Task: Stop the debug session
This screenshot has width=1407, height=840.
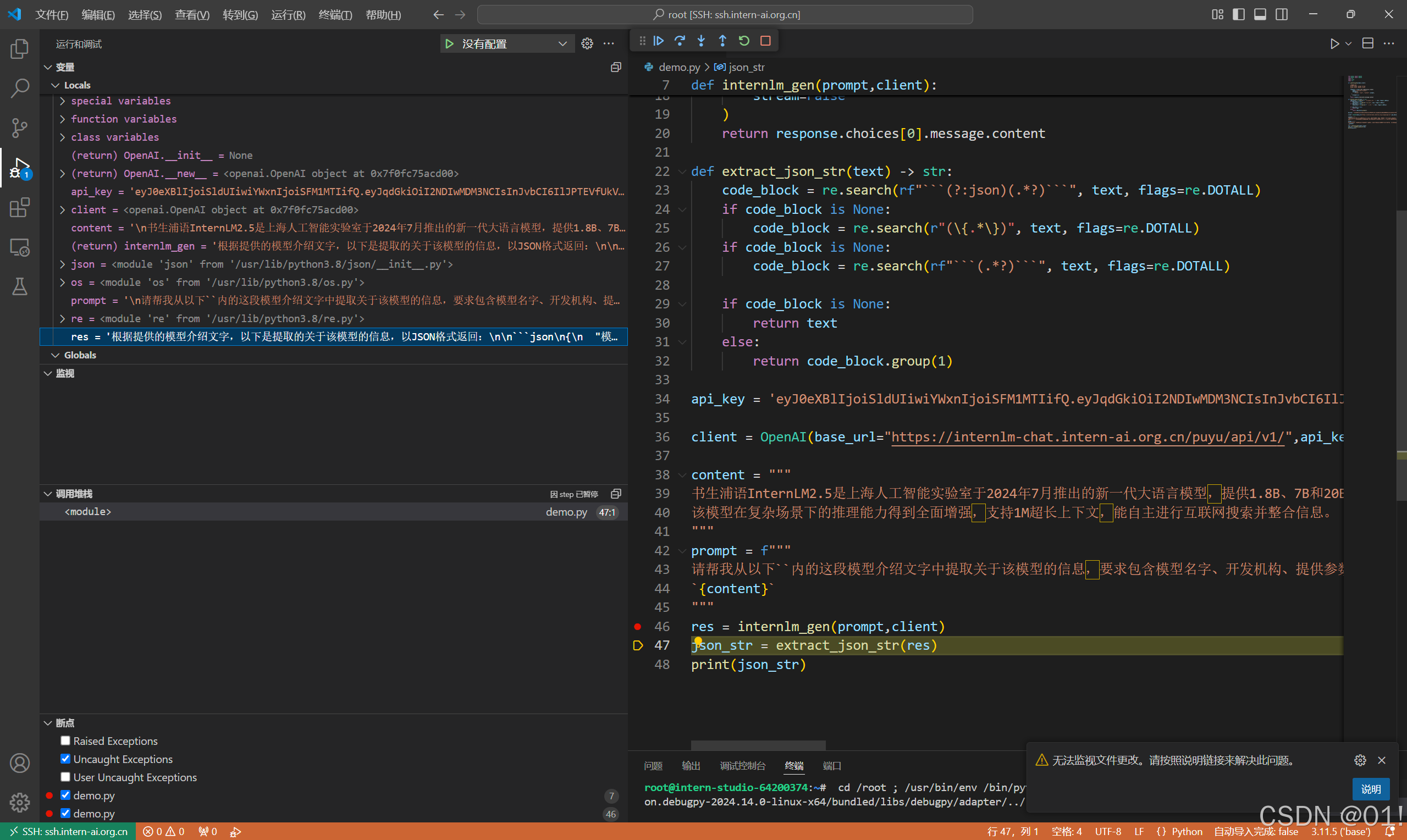Action: [x=766, y=41]
